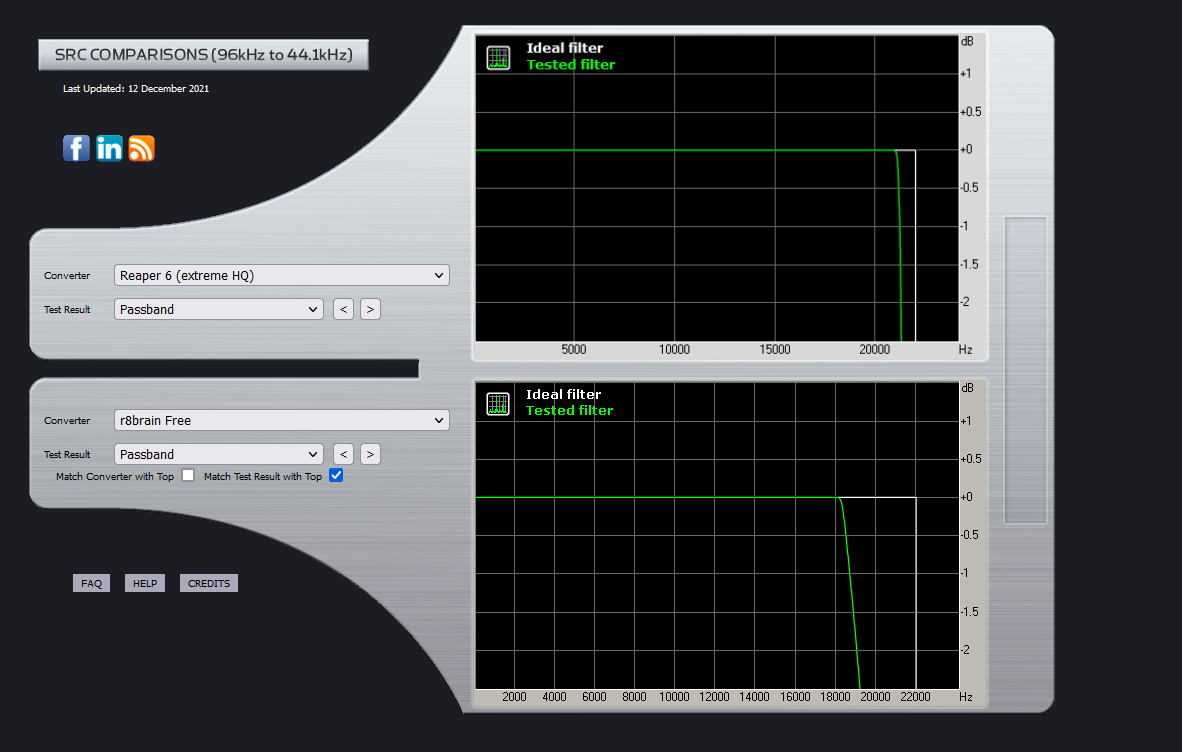Screen dimensions: 1182x752
Task: Click the Last Updated date text
Action: point(136,88)
